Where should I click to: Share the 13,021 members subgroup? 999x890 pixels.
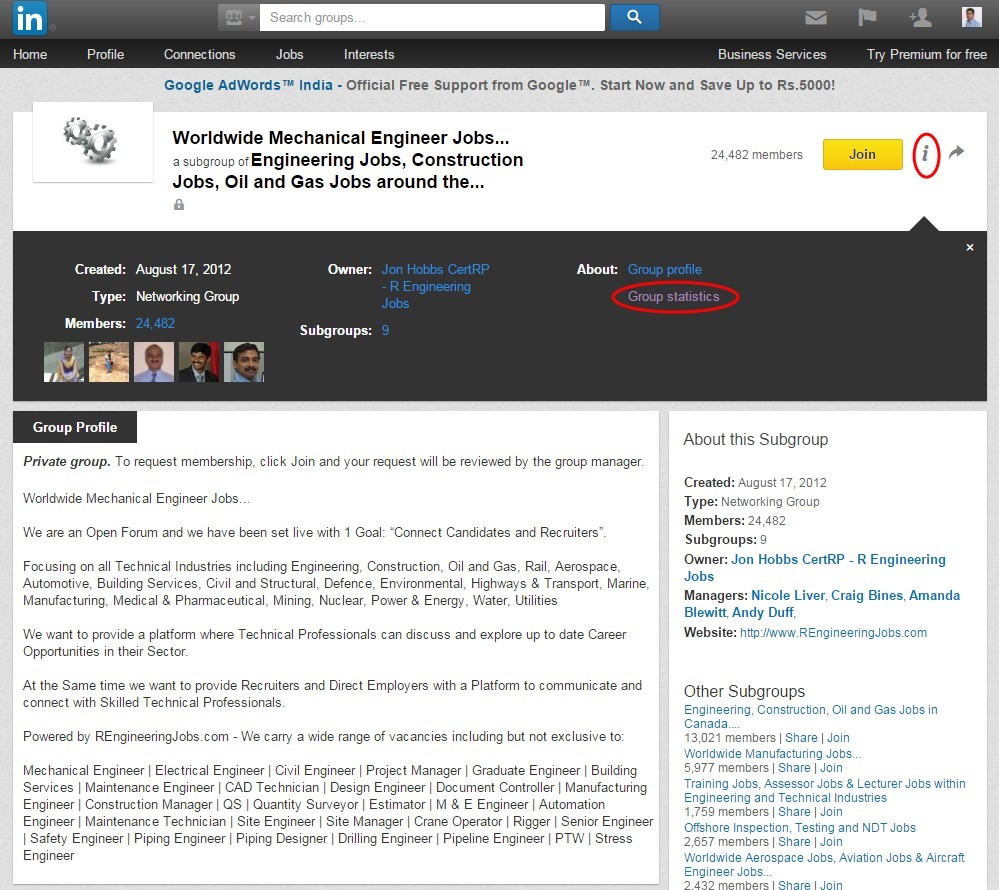[x=801, y=738]
